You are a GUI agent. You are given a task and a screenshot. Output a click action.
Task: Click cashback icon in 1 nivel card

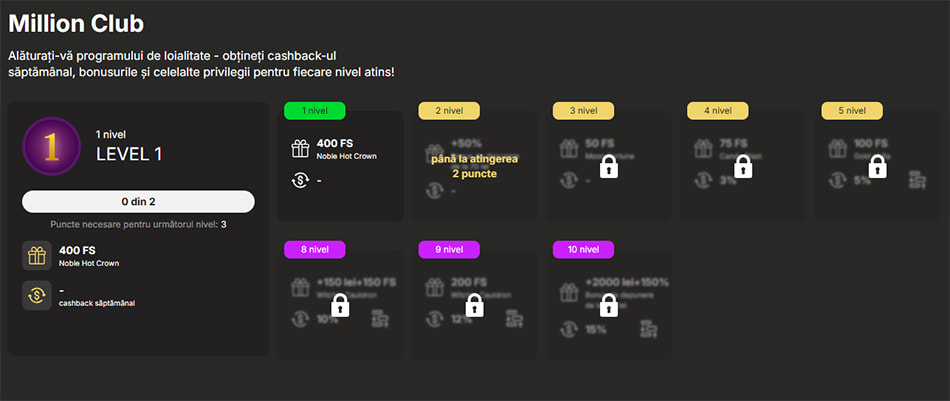click(x=301, y=181)
